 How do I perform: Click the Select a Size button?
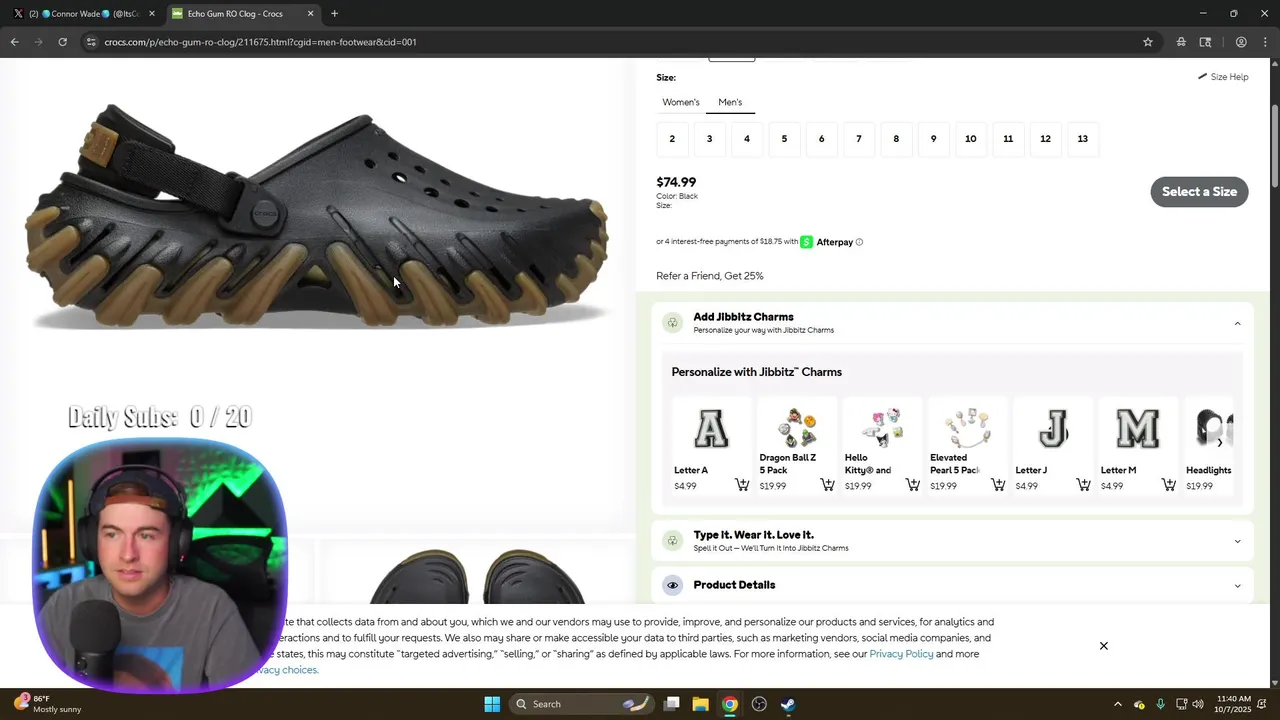[1199, 192]
